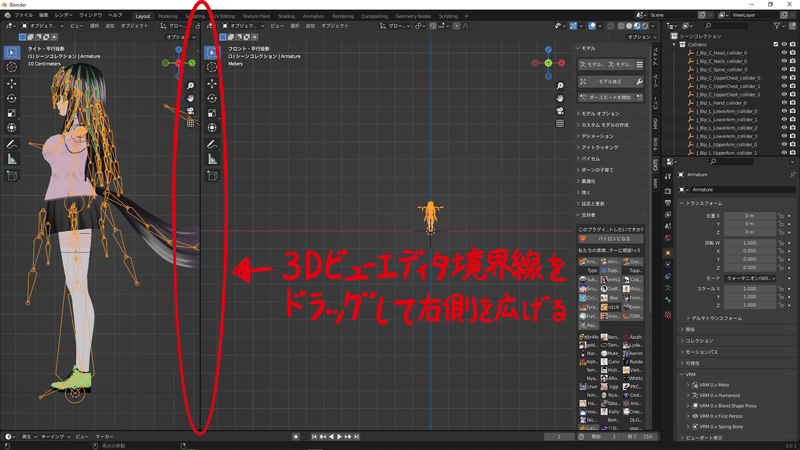The image size is (800, 450).
Task: Select the Add Cube tool in the Front Orthographic viewport
Action: 212,176
